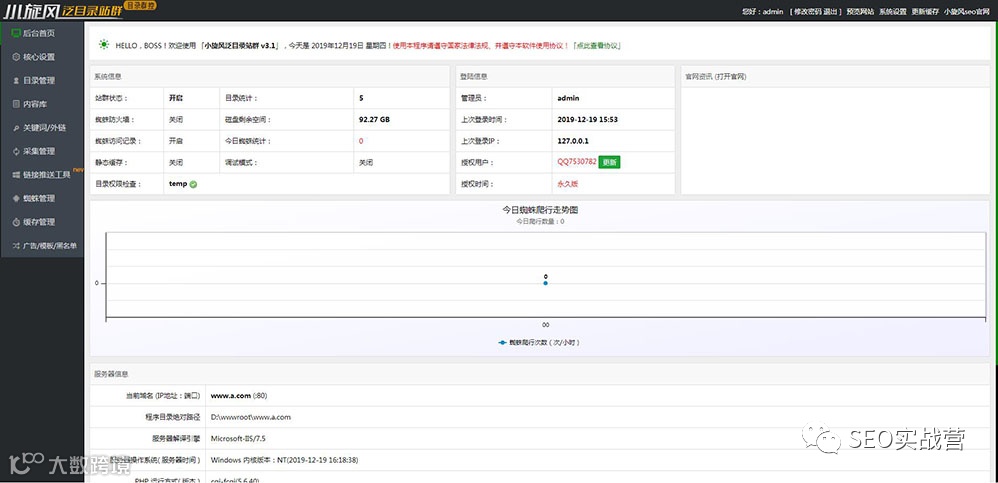
Task: Click the last login IP 127.0.0.1
Action: [x=573, y=141]
